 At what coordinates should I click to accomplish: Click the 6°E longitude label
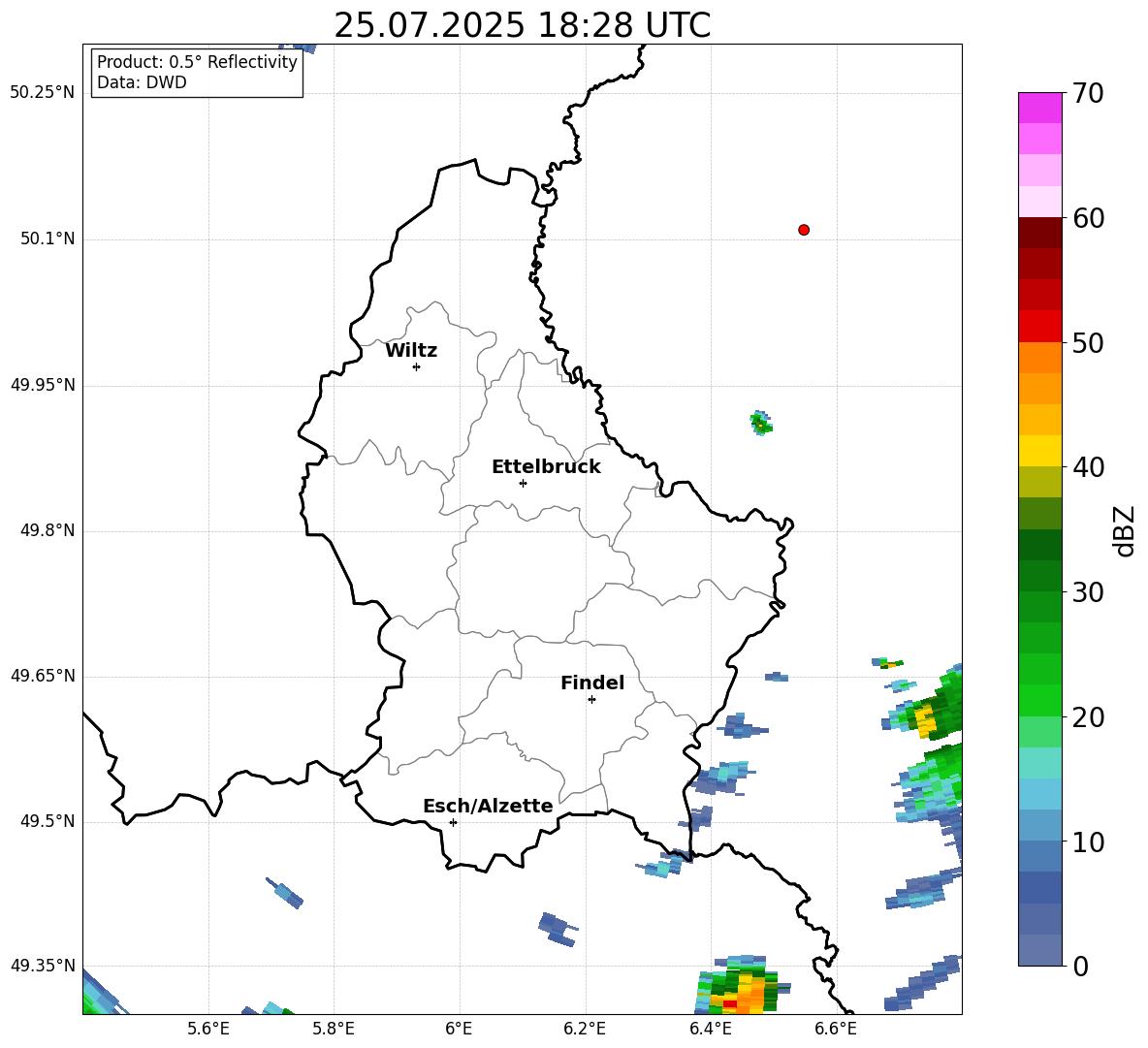tap(459, 1029)
